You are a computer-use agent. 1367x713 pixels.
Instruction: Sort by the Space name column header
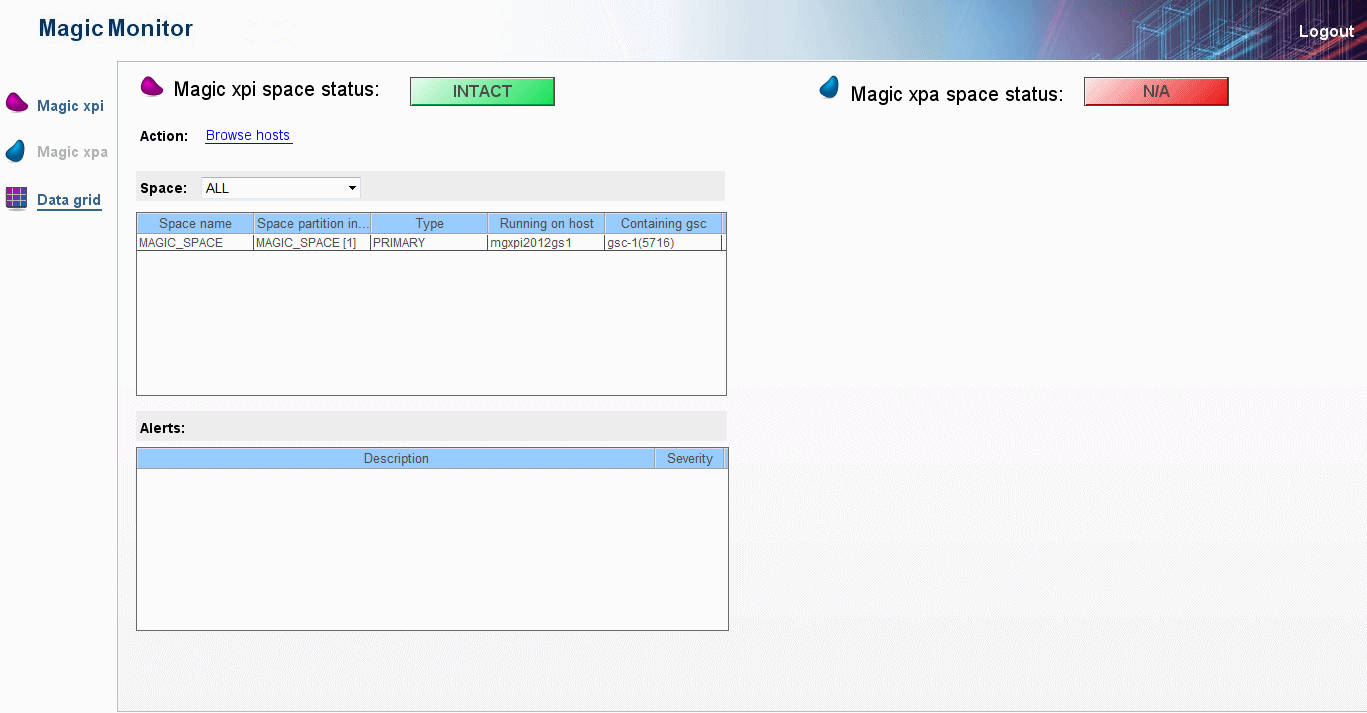click(195, 223)
